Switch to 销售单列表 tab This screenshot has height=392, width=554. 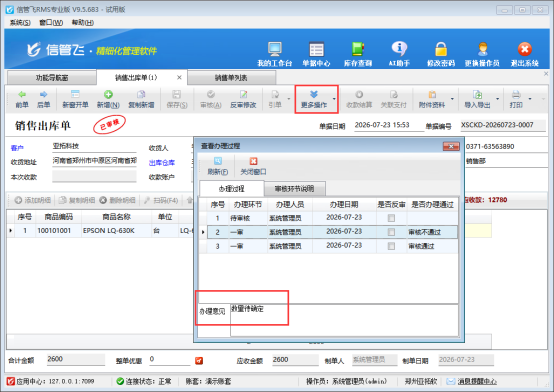[x=231, y=78]
